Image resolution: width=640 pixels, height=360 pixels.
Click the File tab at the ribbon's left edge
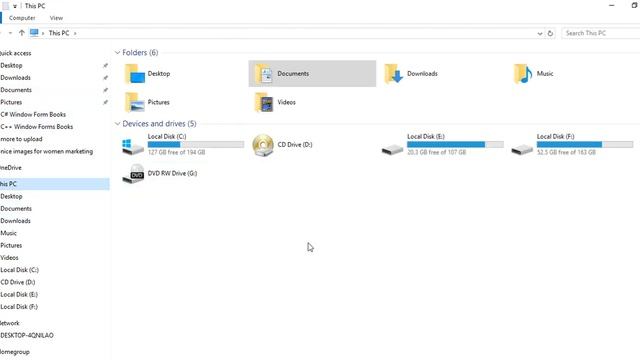coord(1,18)
